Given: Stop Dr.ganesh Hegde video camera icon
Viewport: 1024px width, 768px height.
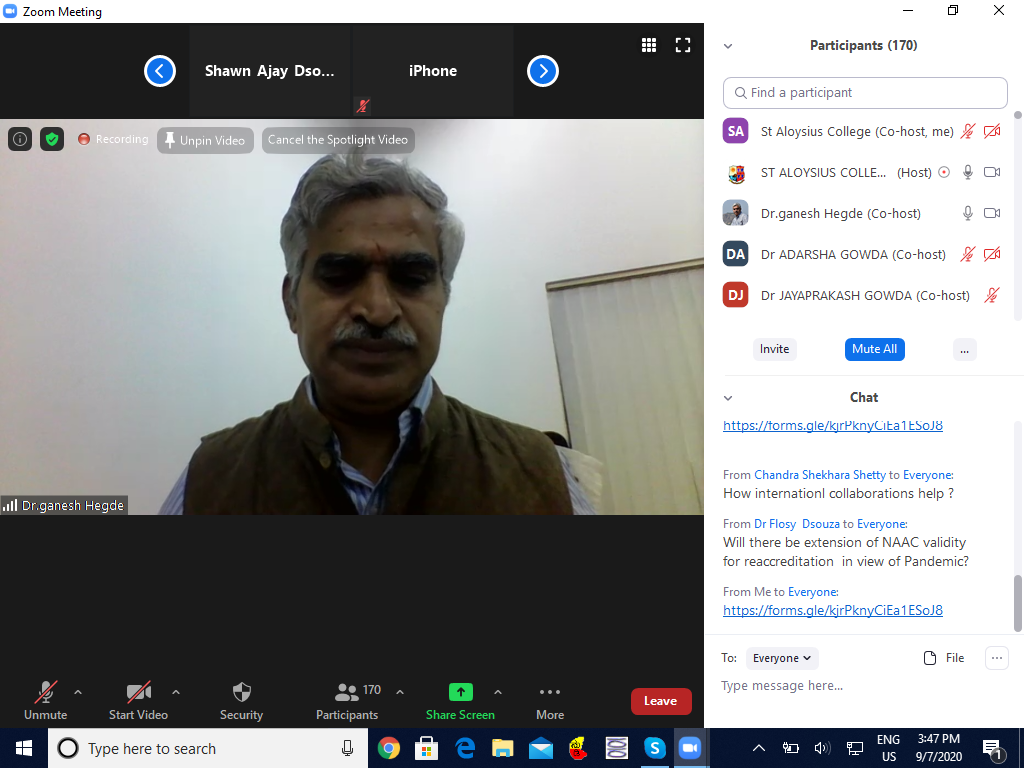Looking at the screenshot, I should (992, 214).
